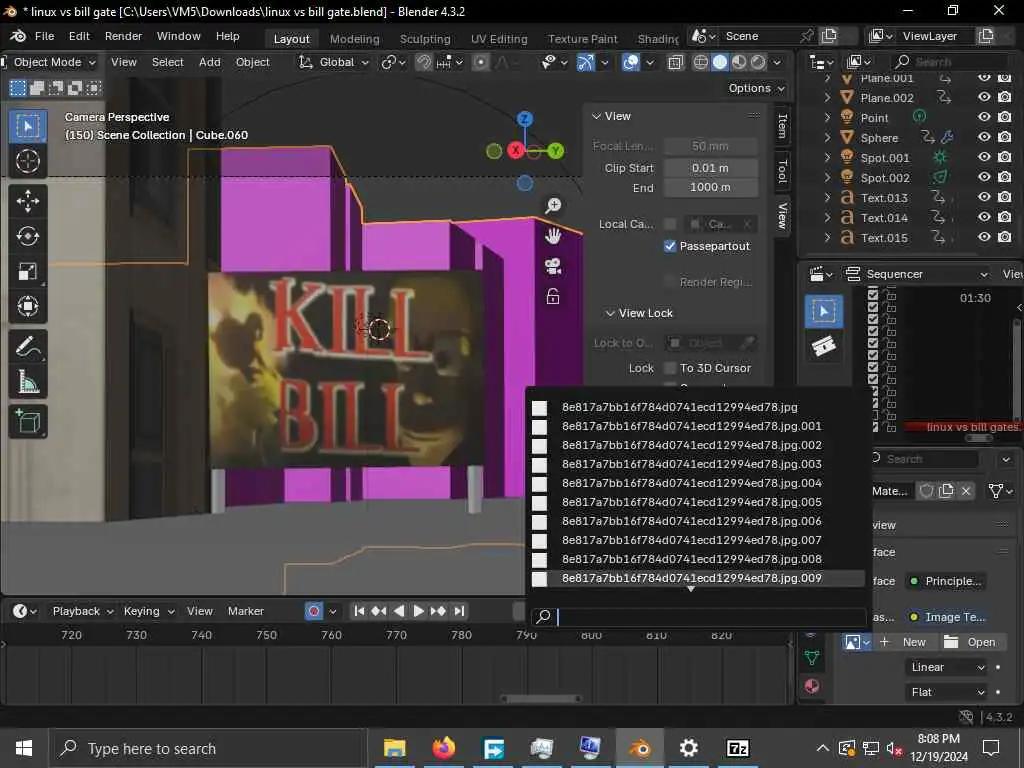Viewport: 1024px width, 768px height.
Task: Pick the Rotate tool
Action: coord(27,236)
